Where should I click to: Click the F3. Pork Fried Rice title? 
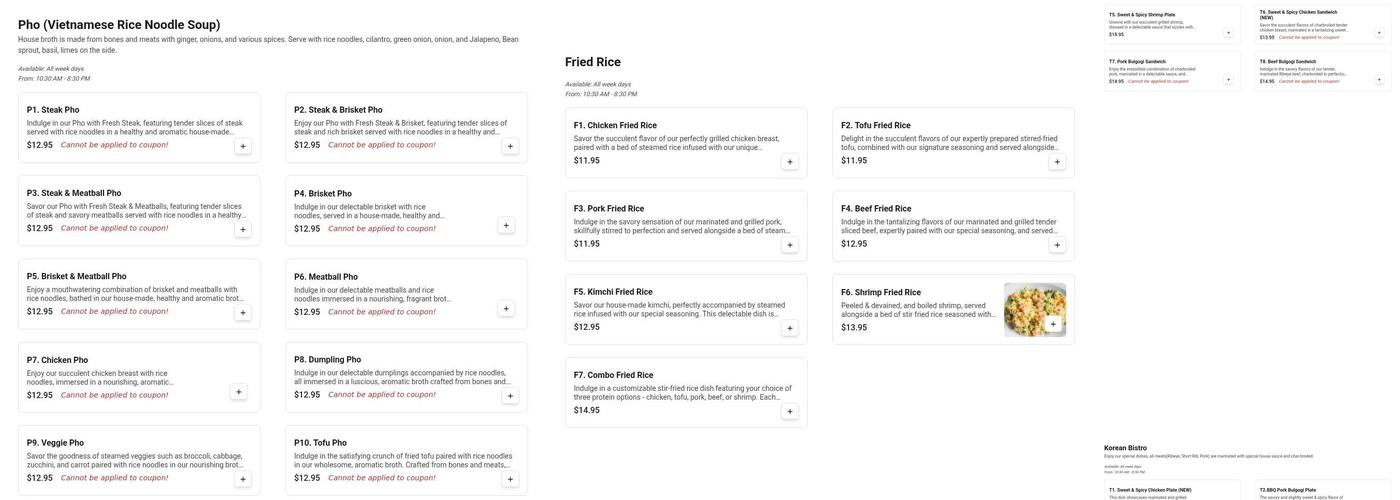[x=609, y=209]
